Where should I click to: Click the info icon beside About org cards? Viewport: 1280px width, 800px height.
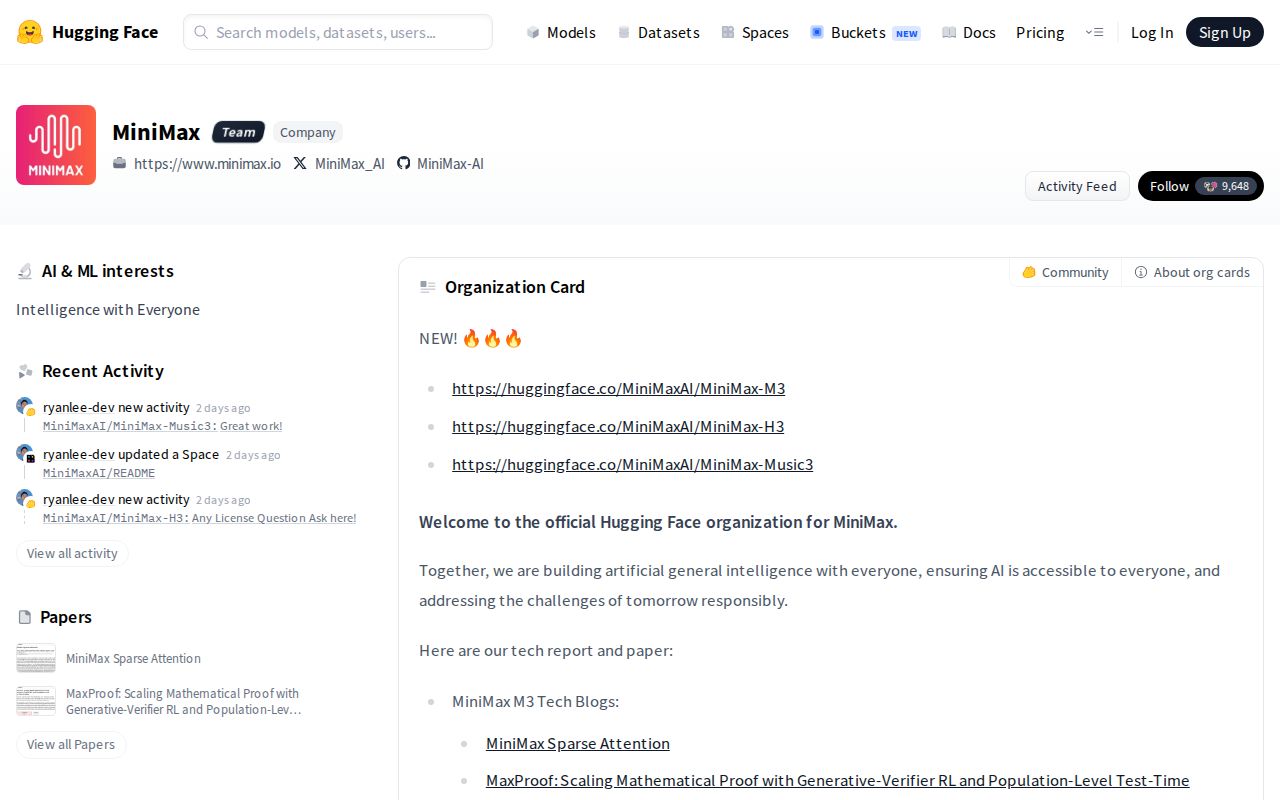pyautogui.click(x=1141, y=272)
